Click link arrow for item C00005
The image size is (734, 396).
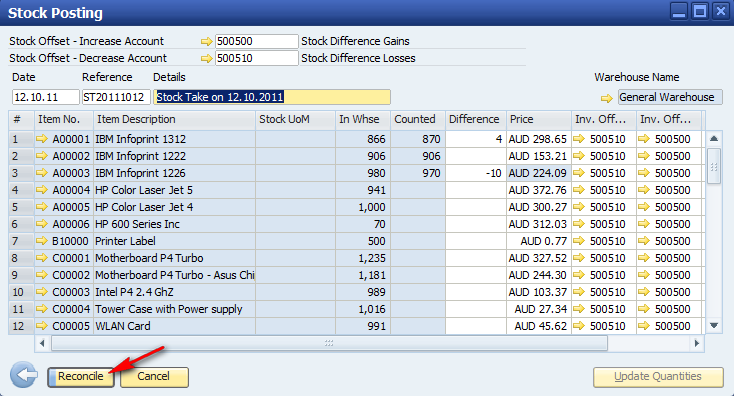tap(42, 325)
